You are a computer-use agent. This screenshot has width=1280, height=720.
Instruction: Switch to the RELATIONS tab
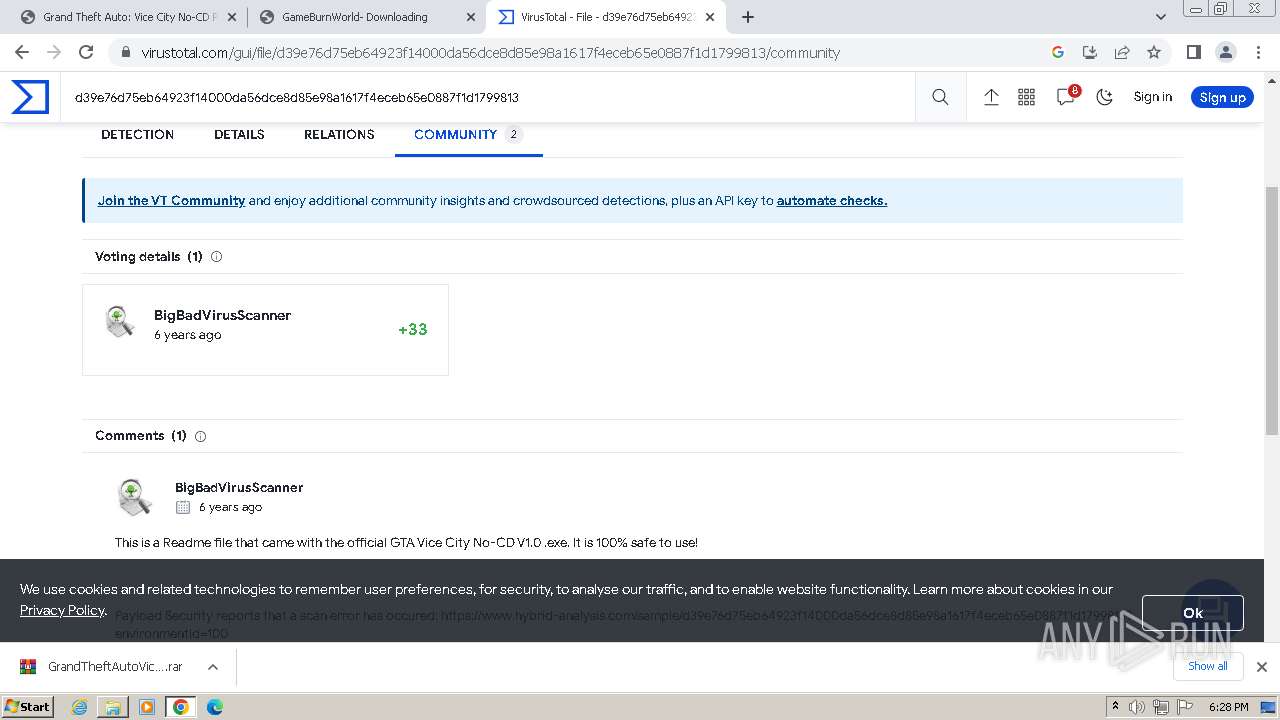pyautogui.click(x=339, y=134)
